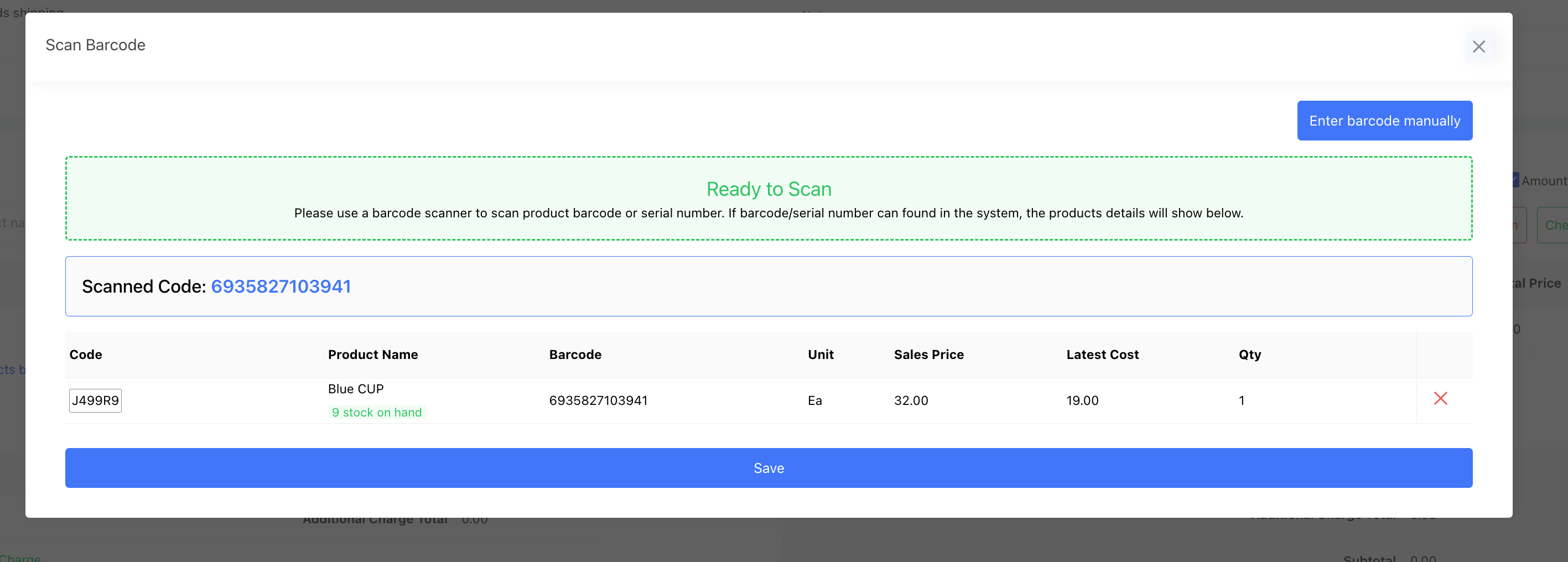Click the Ready to Scan heading

768,189
